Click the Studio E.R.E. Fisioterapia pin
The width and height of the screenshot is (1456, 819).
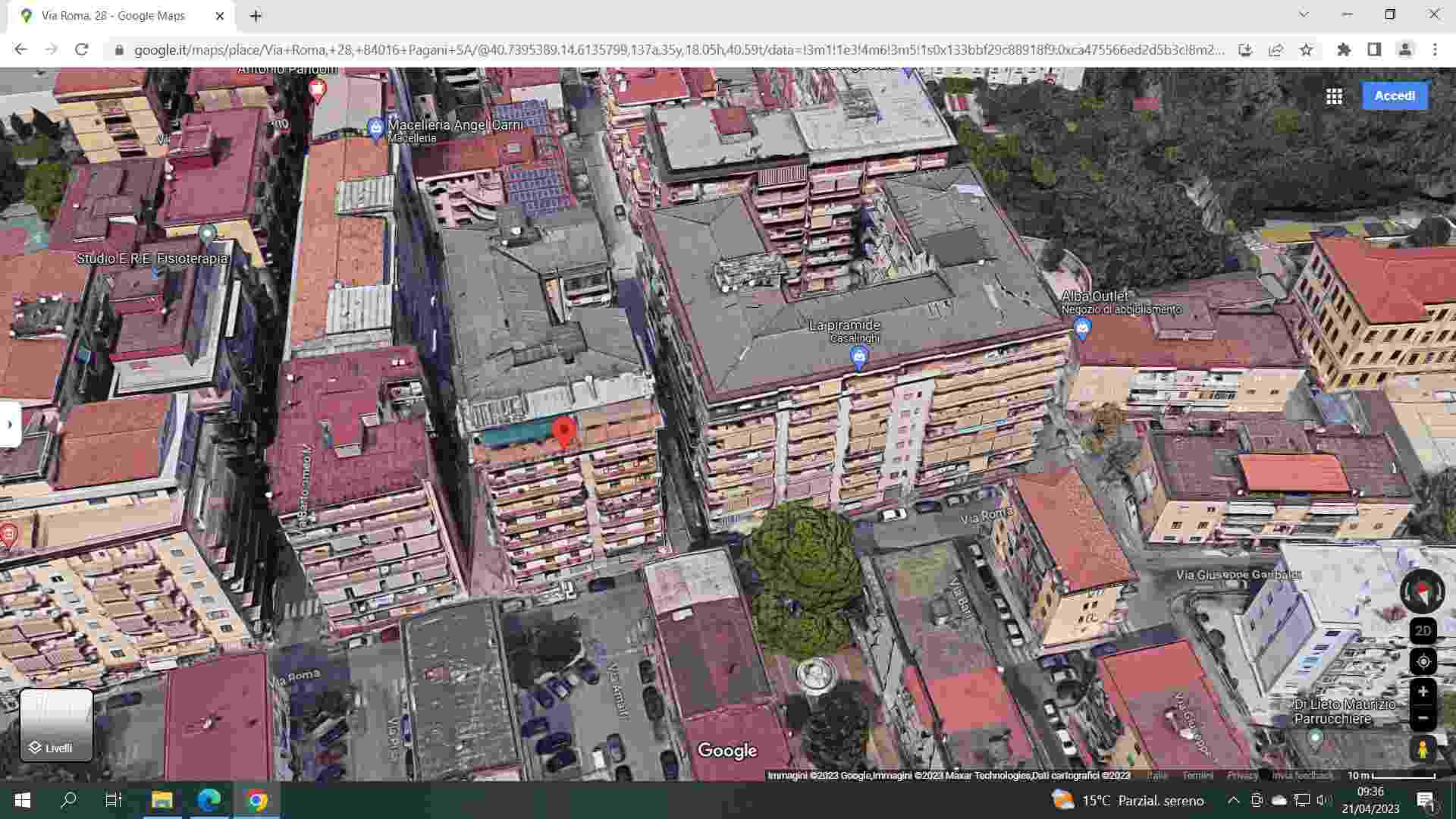[x=207, y=234]
